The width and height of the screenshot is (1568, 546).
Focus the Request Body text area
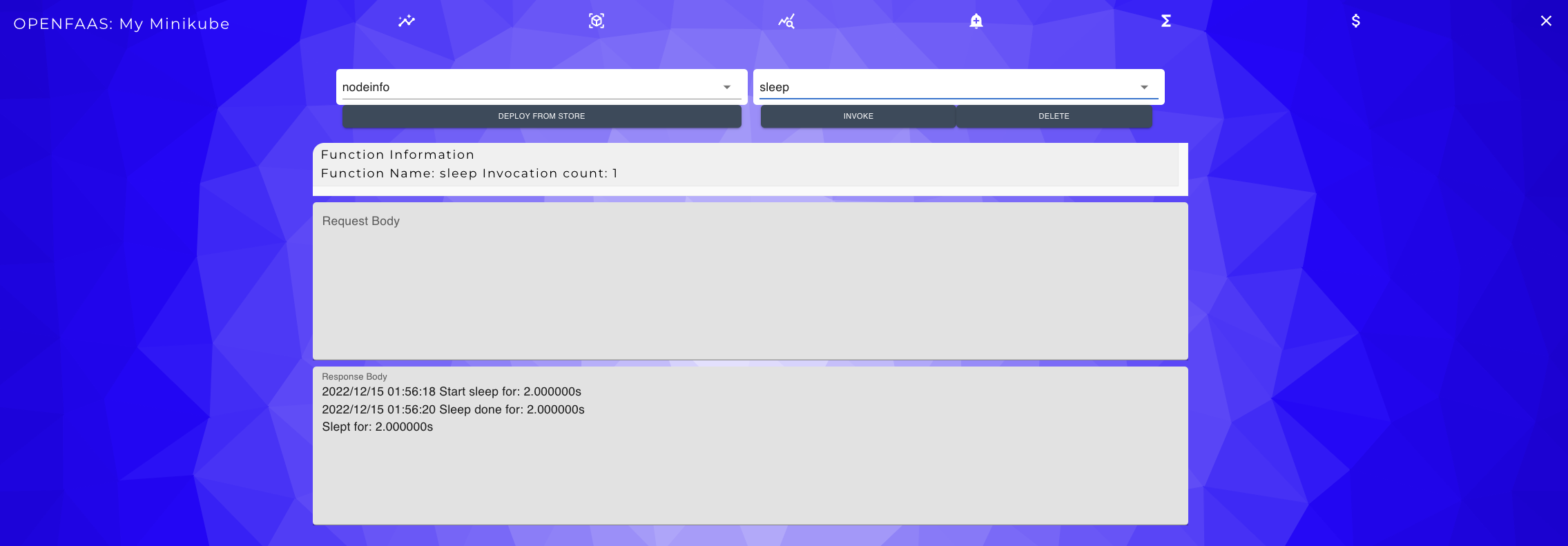tap(750, 281)
